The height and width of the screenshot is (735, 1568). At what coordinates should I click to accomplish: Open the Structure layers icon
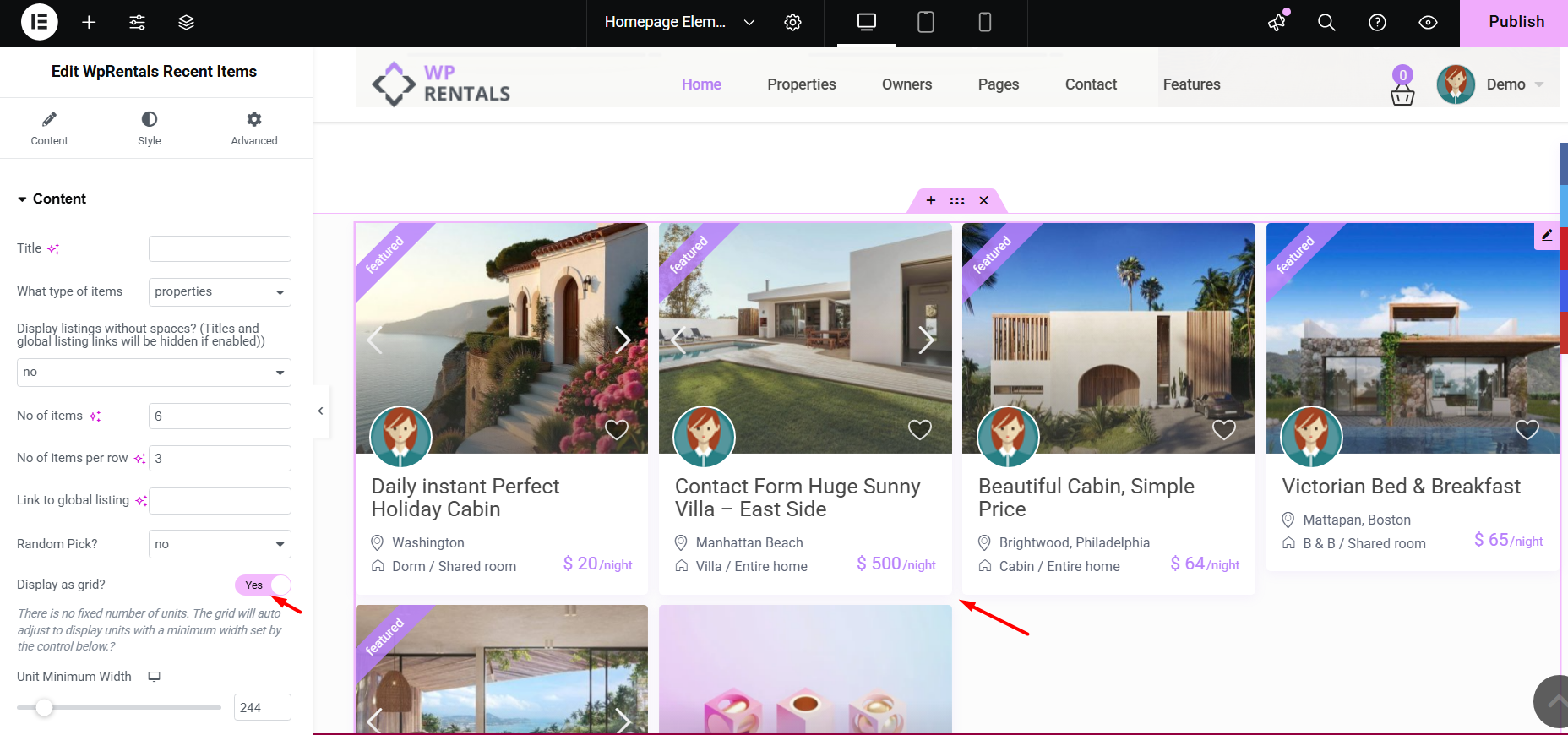point(187,23)
